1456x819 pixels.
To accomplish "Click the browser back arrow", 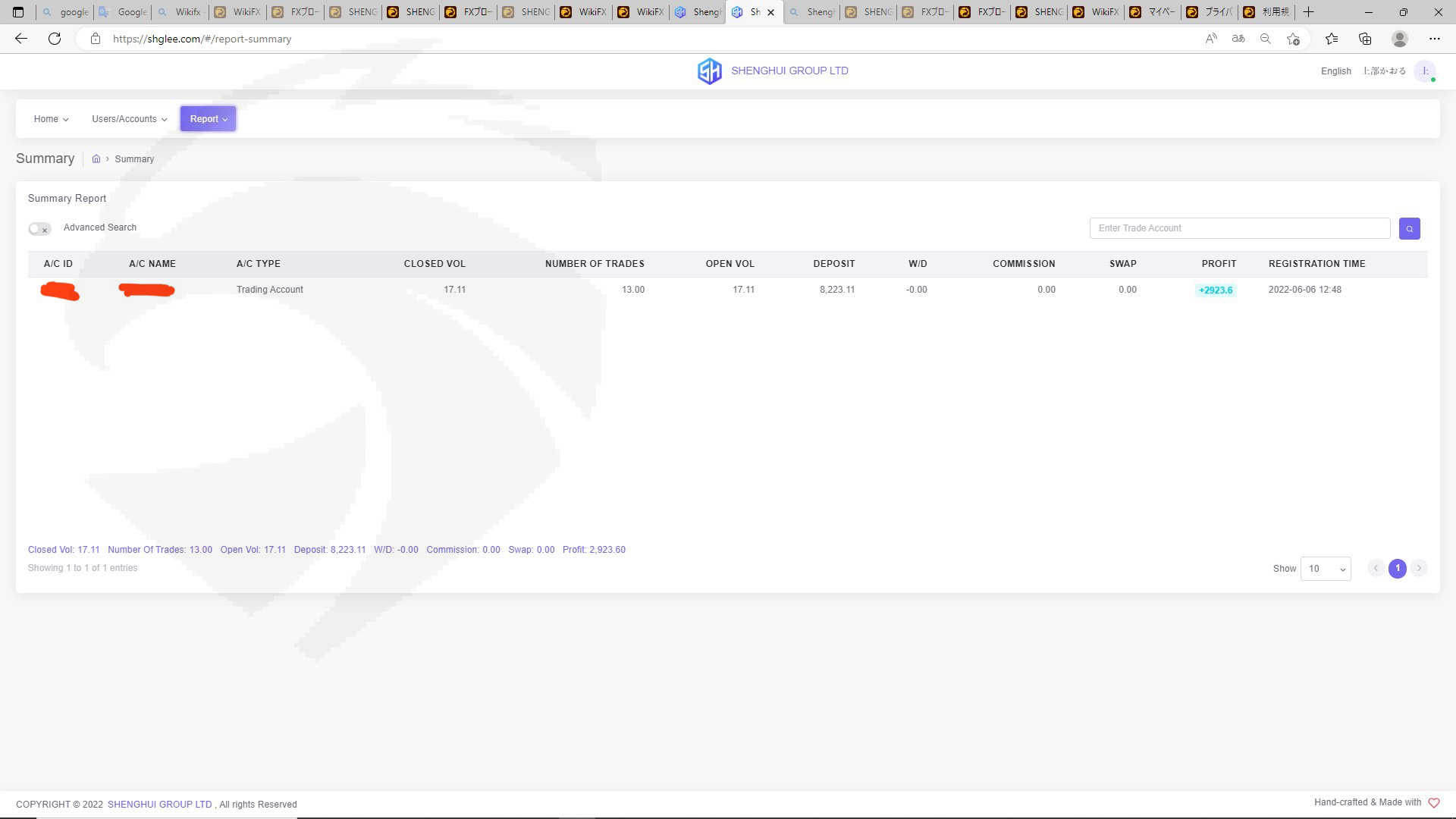I will tap(21, 39).
